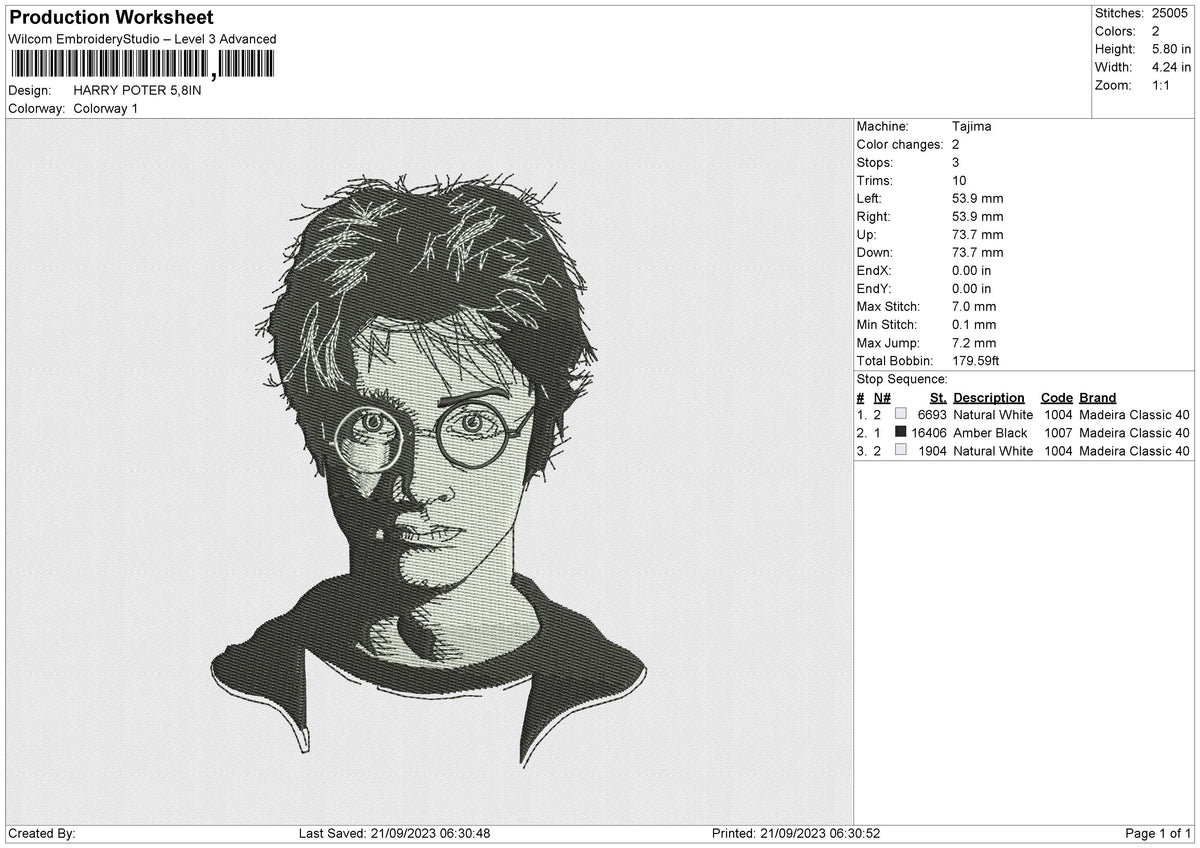Select the 'Page 1 of 1' footer text
1200x848 pixels.
(1158, 834)
